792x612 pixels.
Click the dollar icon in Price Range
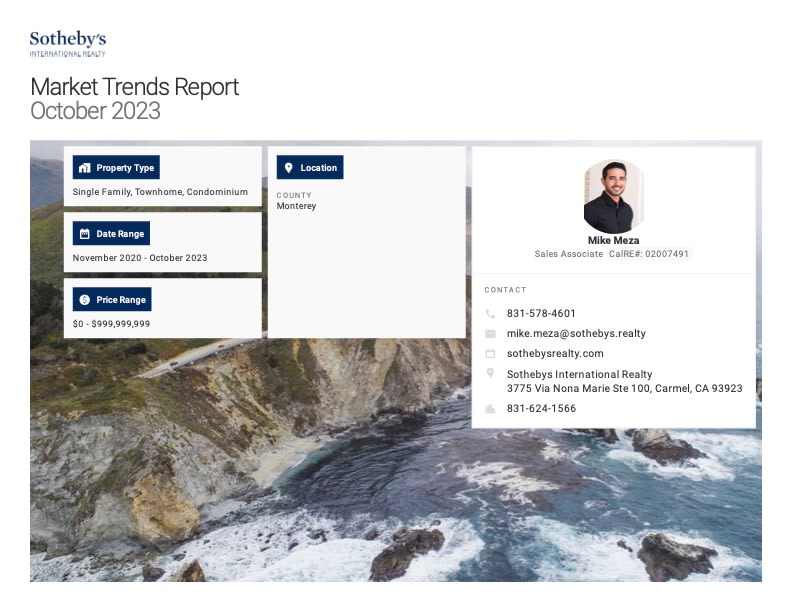(x=85, y=299)
